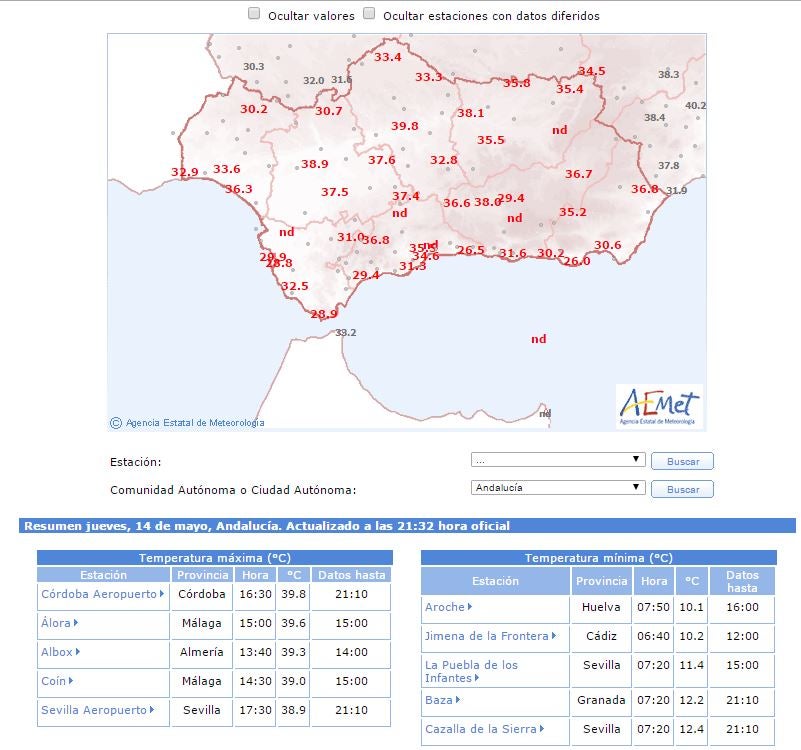Open the Córdoba Aeropuerto station link
Screen dimensions: 801x750
[99, 594]
